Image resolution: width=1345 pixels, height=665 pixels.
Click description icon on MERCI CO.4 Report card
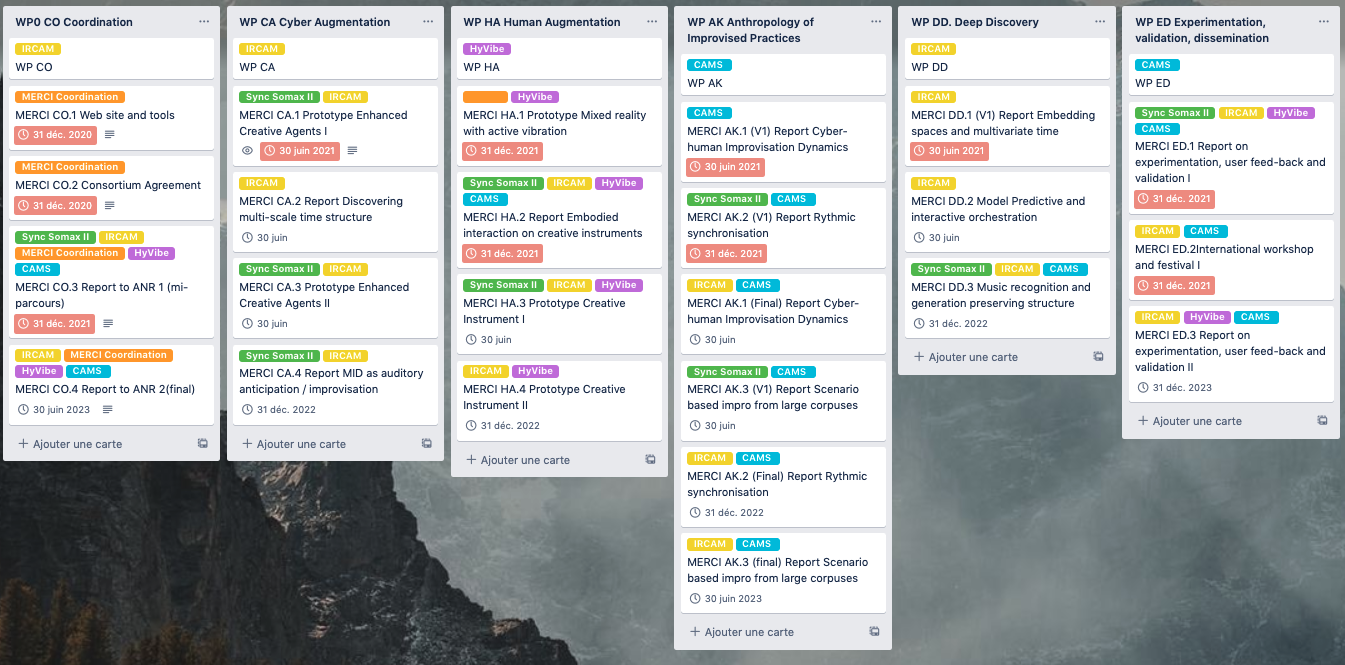coord(108,409)
